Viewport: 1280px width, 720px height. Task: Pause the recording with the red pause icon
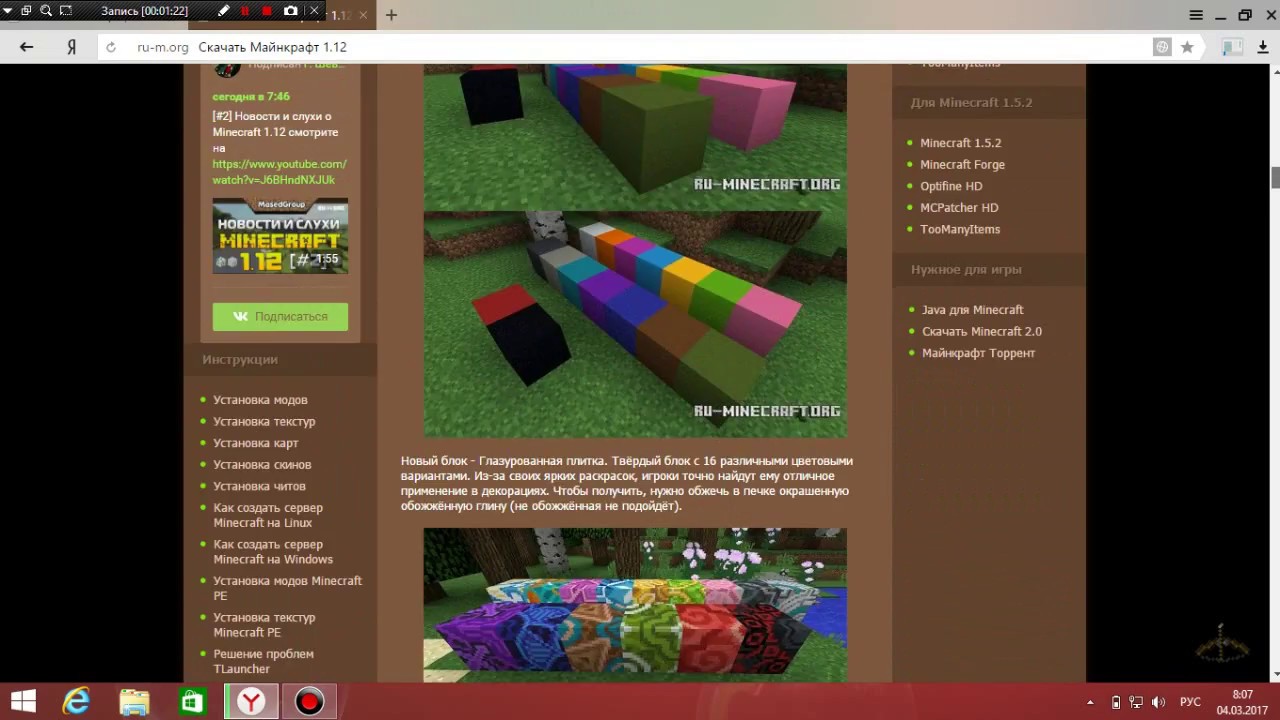click(245, 11)
